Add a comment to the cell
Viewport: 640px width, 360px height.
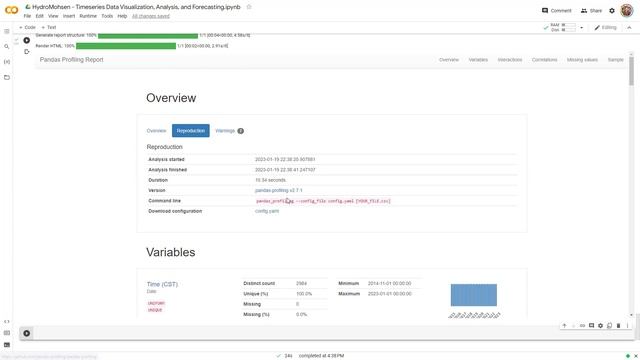591,326
